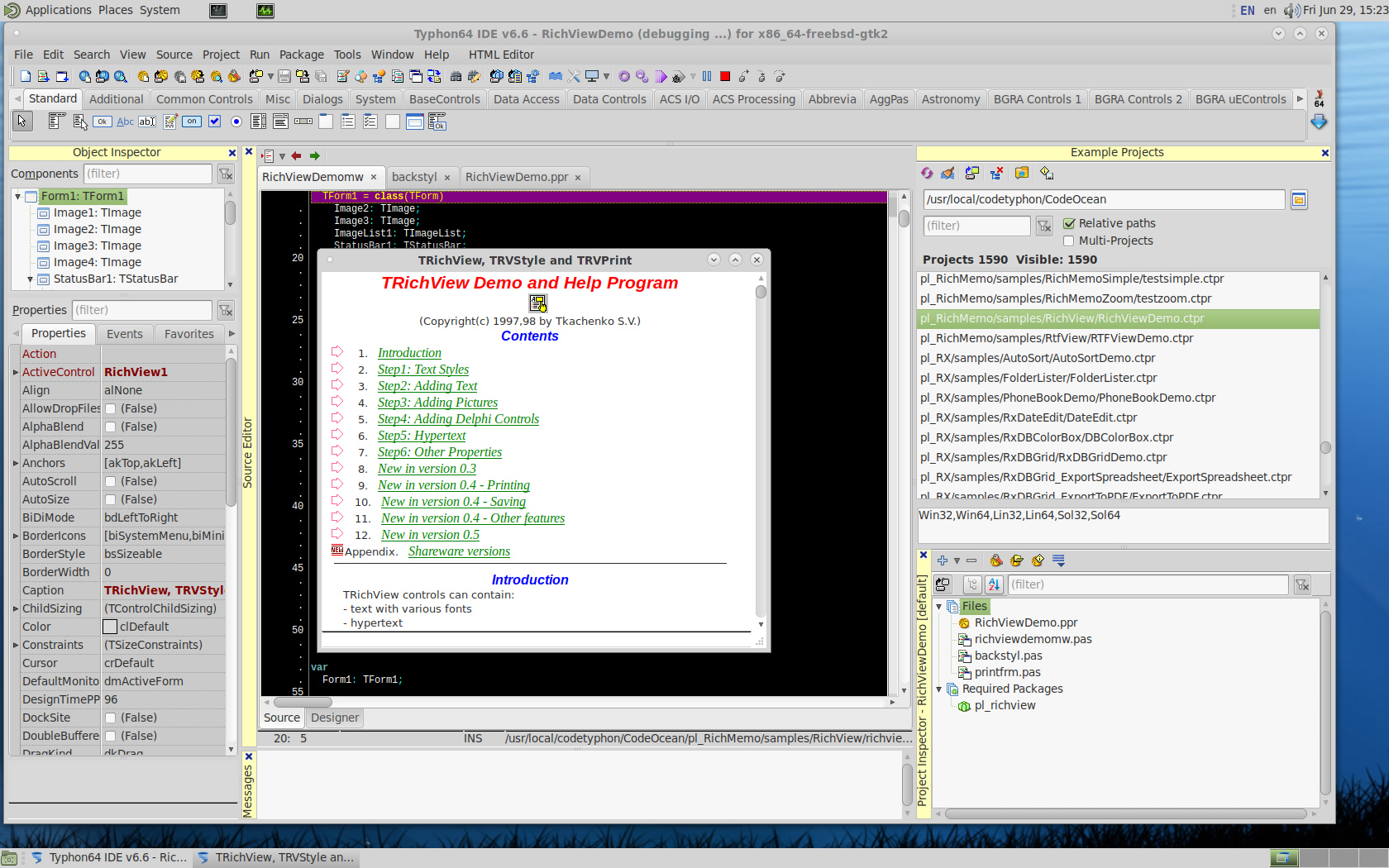1389x868 pixels.
Task: Expand the StatusBar1 tree node arrow
Action: click(31, 279)
